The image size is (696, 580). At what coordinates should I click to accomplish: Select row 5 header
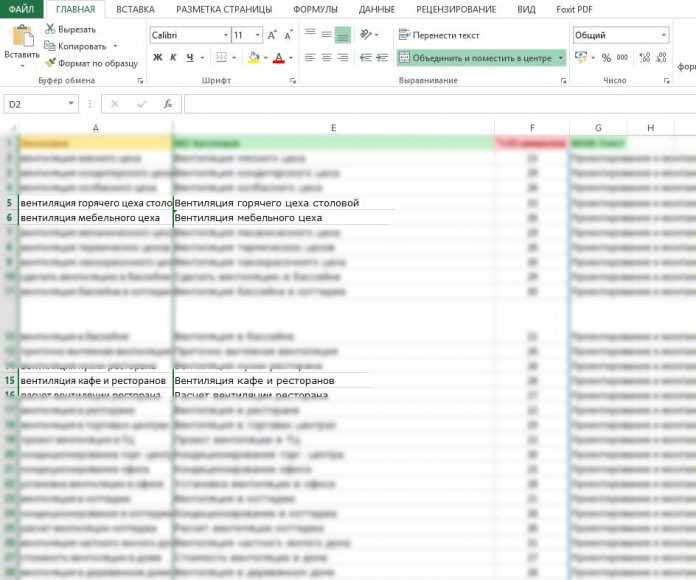tap(9, 203)
